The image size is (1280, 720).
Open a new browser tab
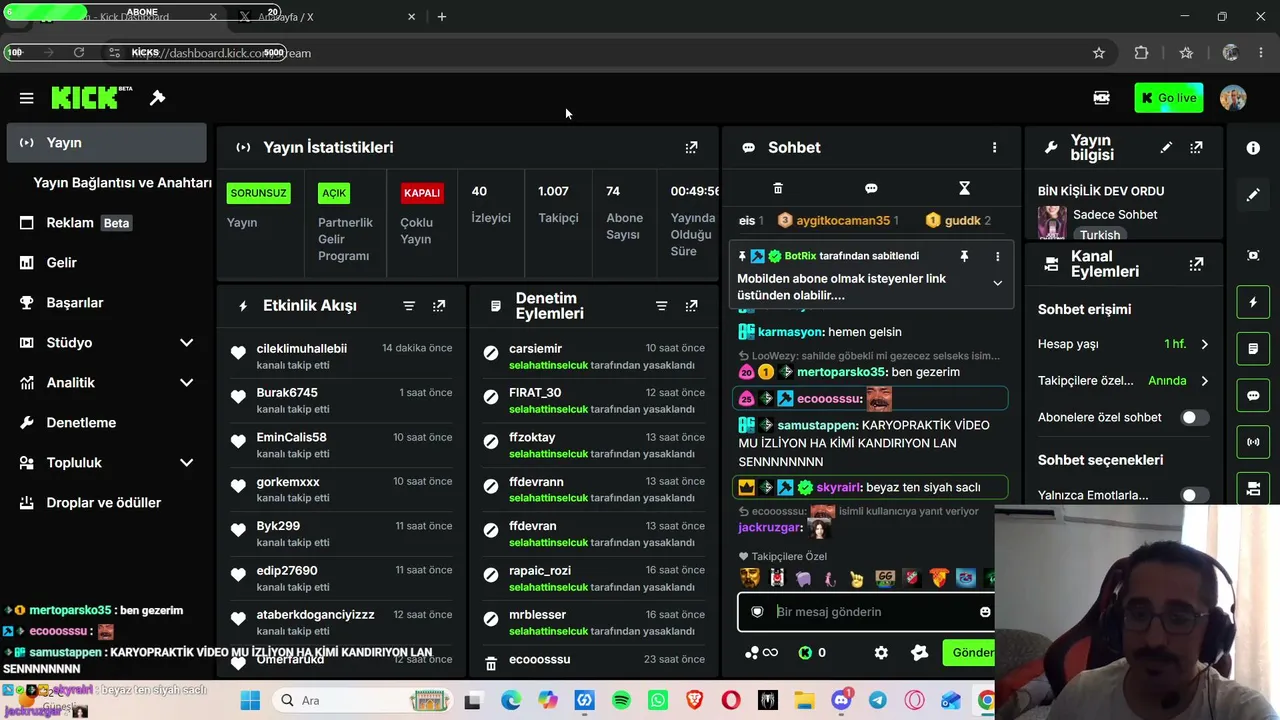pos(442,17)
